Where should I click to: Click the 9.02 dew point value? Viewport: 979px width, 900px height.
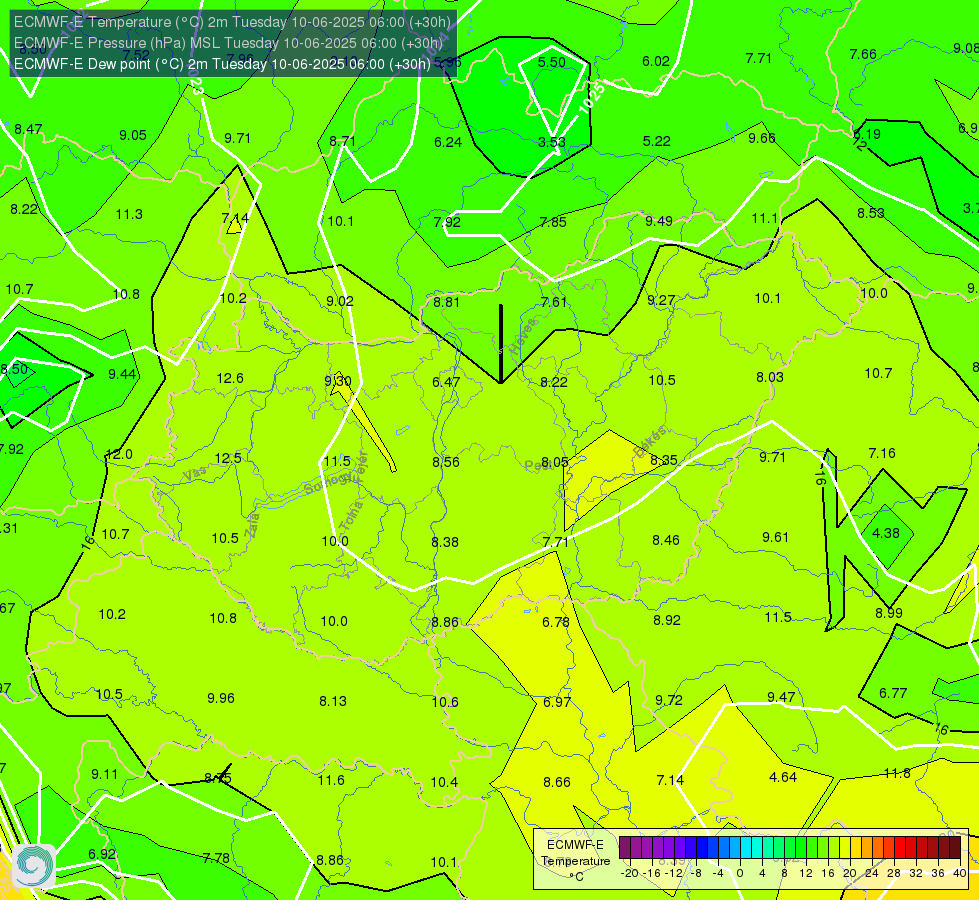(x=340, y=301)
